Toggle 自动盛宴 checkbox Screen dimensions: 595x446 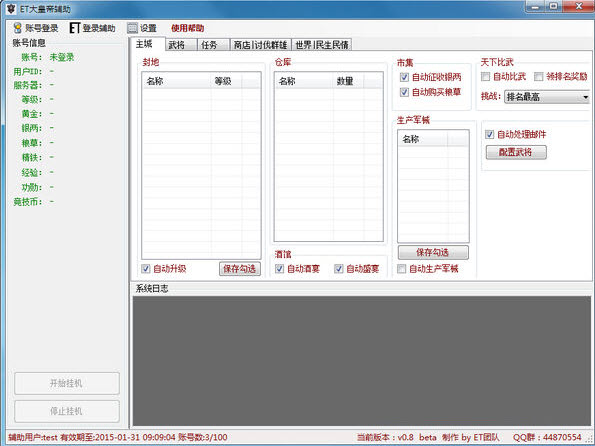(x=338, y=269)
